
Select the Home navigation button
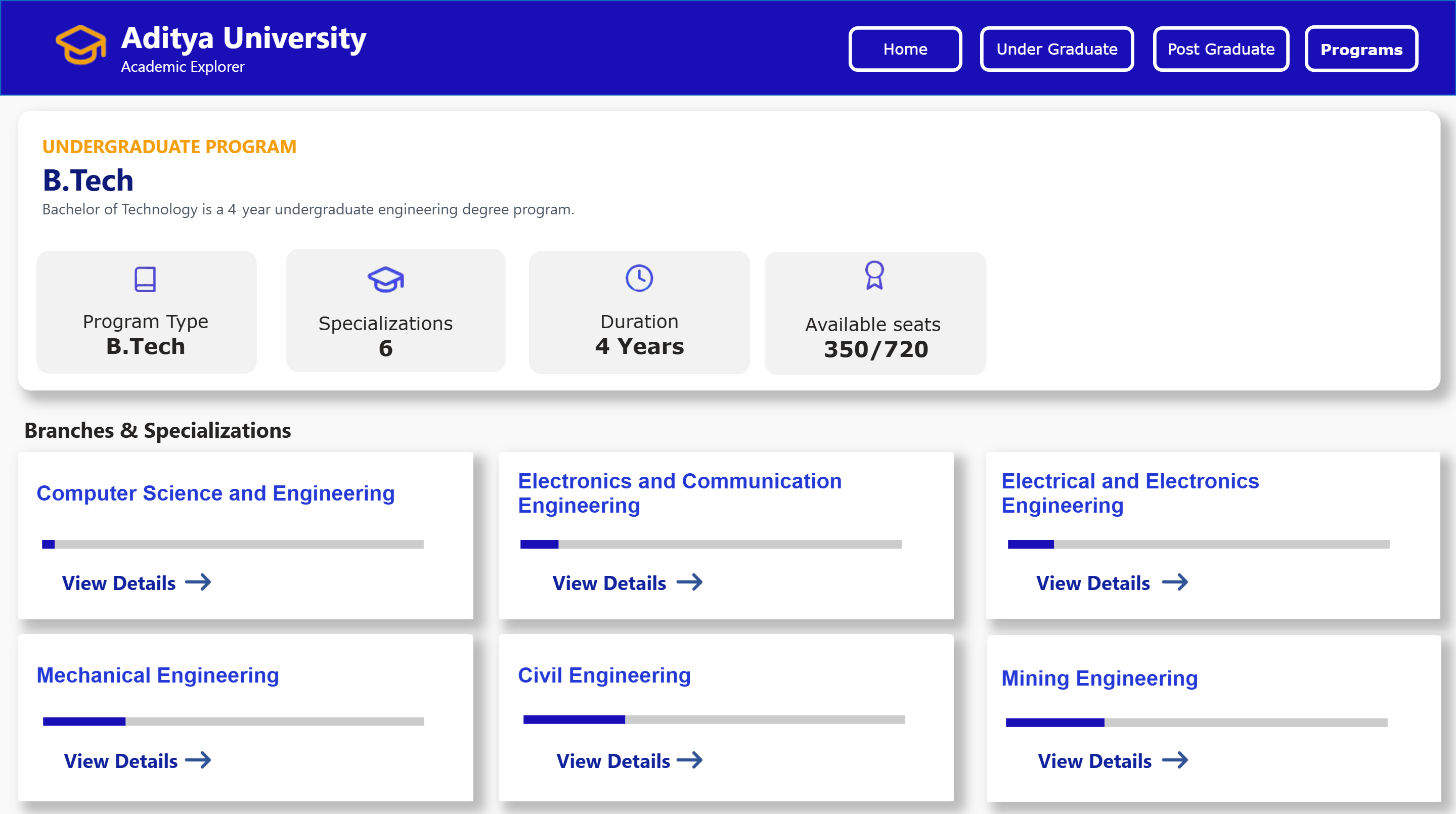pos(904,49)
